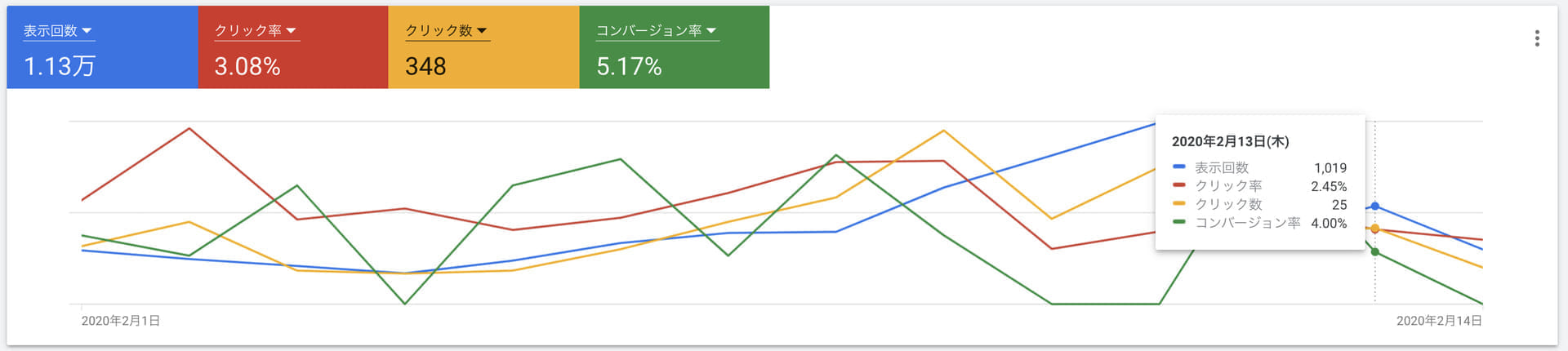Click the red line's highest peak

click(x=189, y=128)
